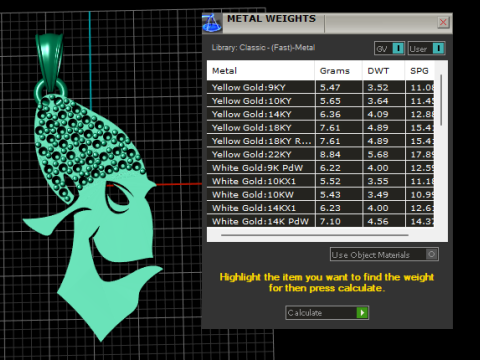Viewport: 480px width, 360px height.
Task: Click the 5.47 grams value
Action: (x=330, y=88)
